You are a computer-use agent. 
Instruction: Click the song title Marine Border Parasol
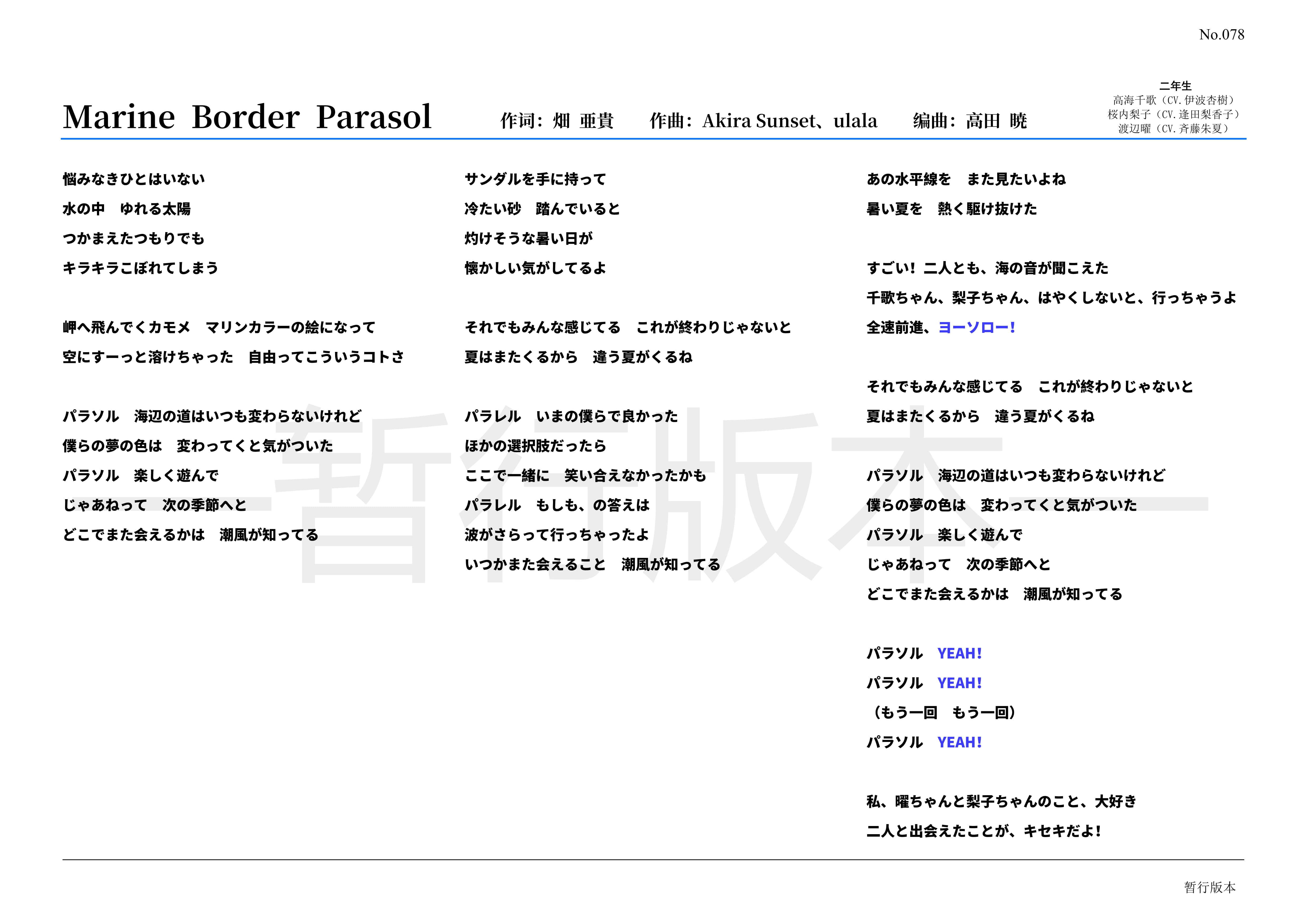[x=247, y=117]
